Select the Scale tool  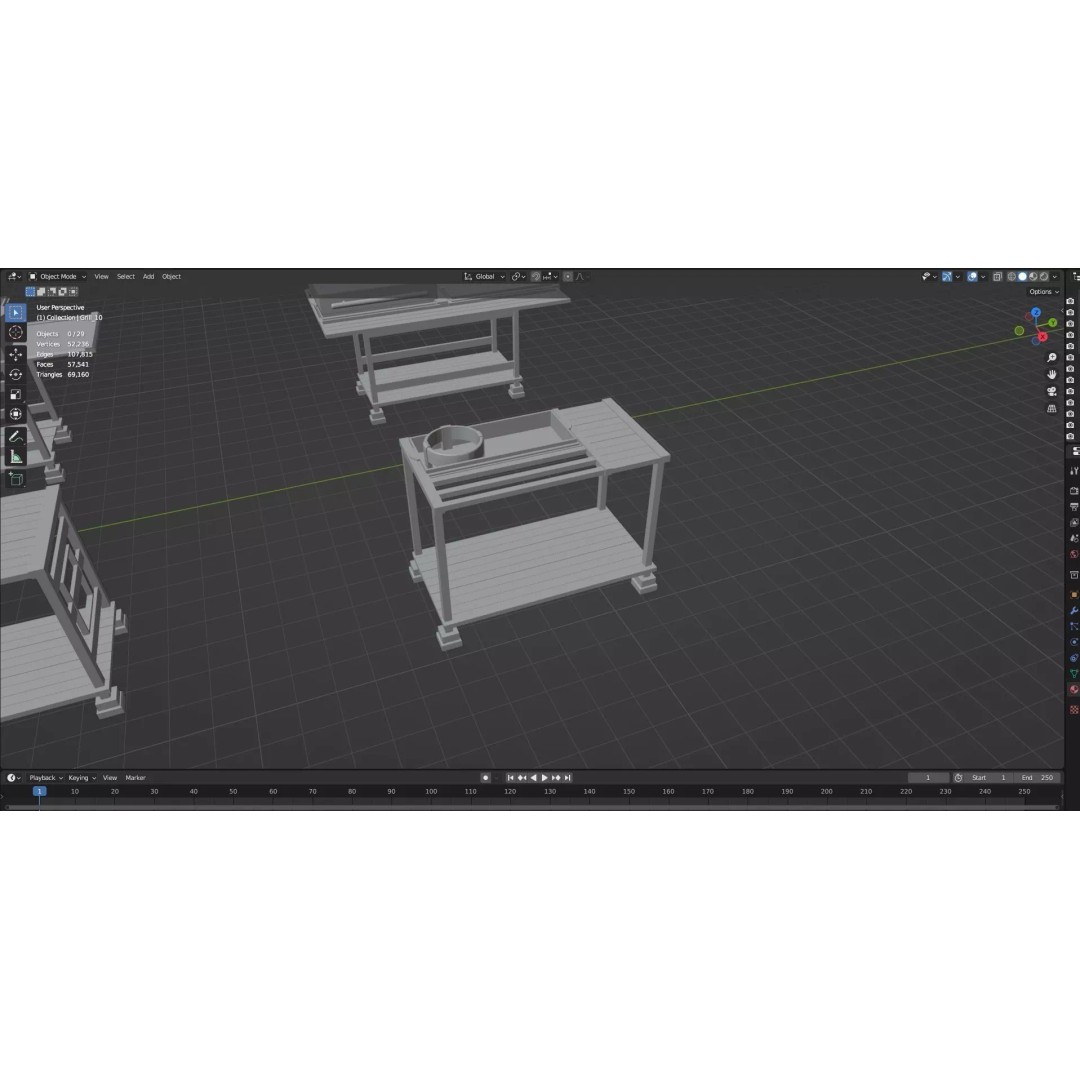click(16, 394)
